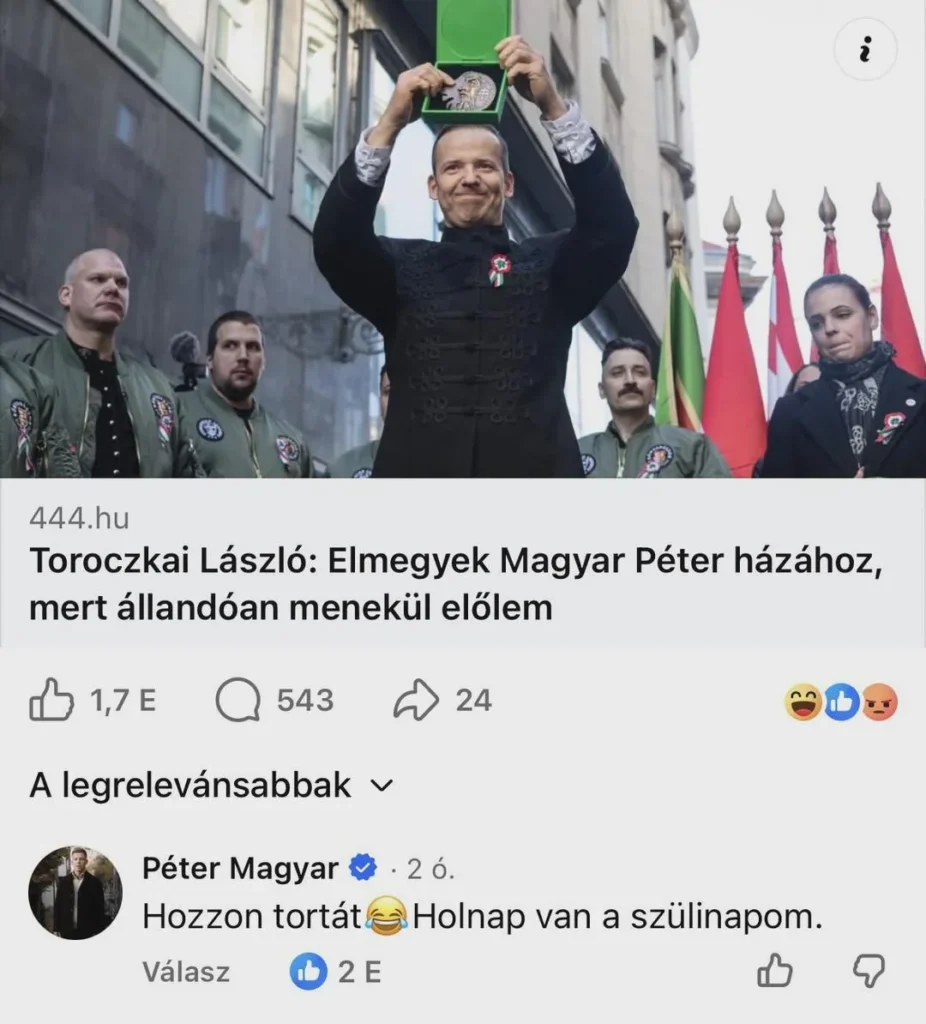The image size is (926, 1024).
Task: View the comment's 2 E like reactions
Action: (x=335, y=972)
